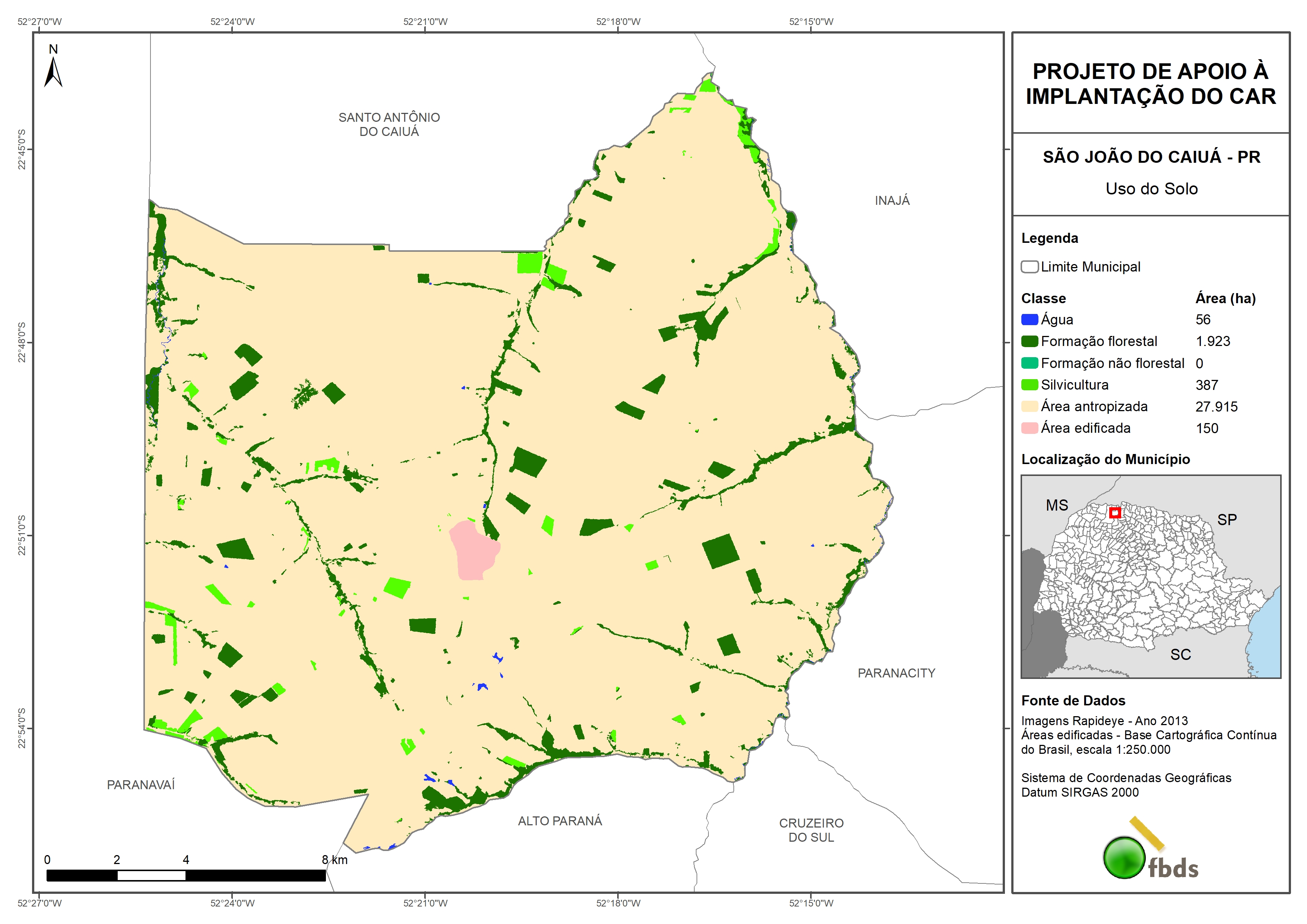Click the red square locator on inset map
The width and height of the screenshot is (1307, 924).
point(1114,512)
